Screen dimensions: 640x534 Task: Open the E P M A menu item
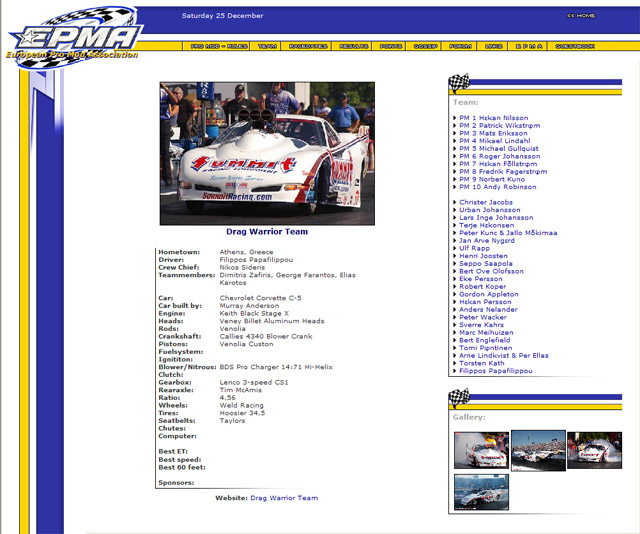click(x=529, y=46)
